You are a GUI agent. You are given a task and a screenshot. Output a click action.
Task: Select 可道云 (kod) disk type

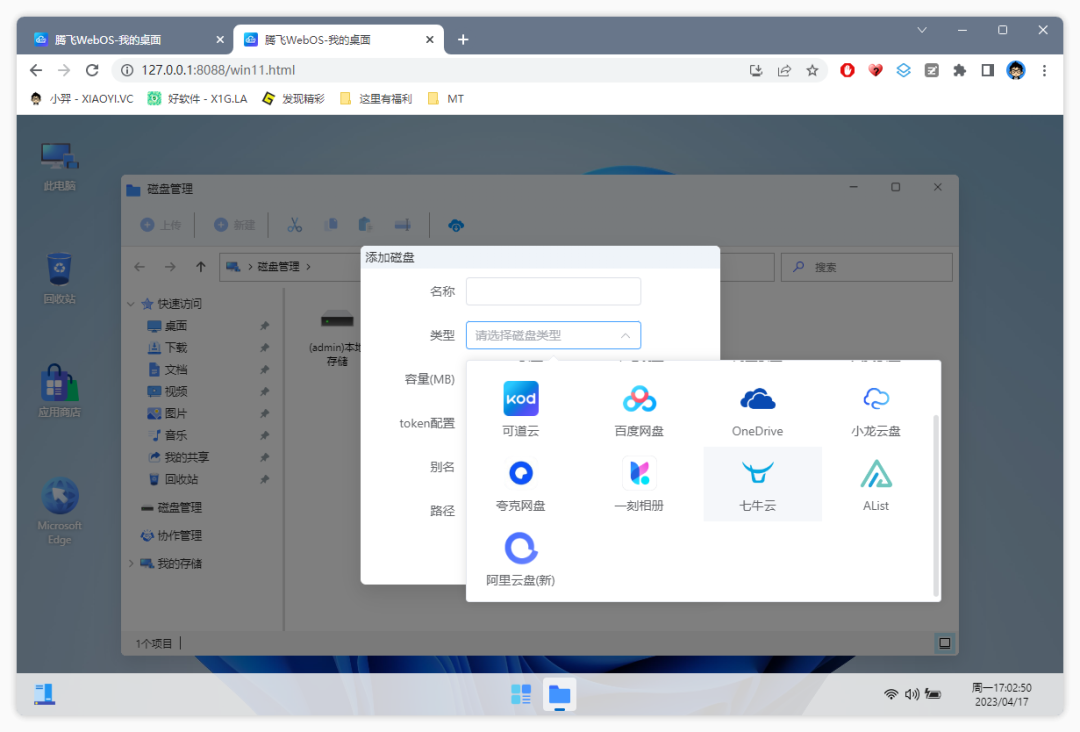[520, 409]
